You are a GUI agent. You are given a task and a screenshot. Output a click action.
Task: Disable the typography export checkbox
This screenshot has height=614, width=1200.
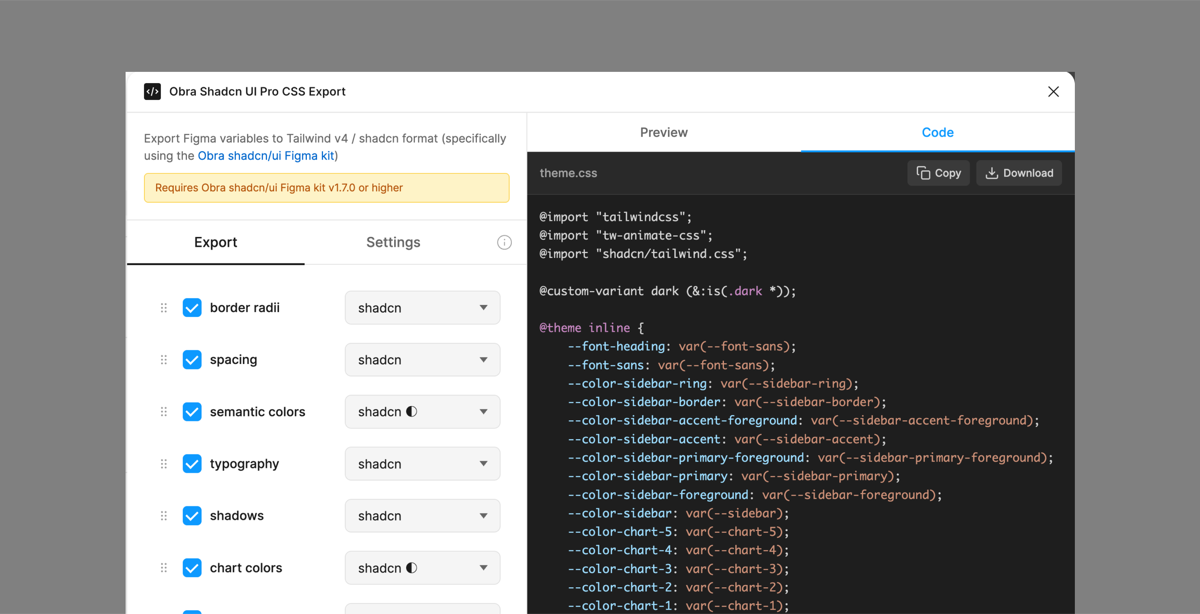coord(192,463)
